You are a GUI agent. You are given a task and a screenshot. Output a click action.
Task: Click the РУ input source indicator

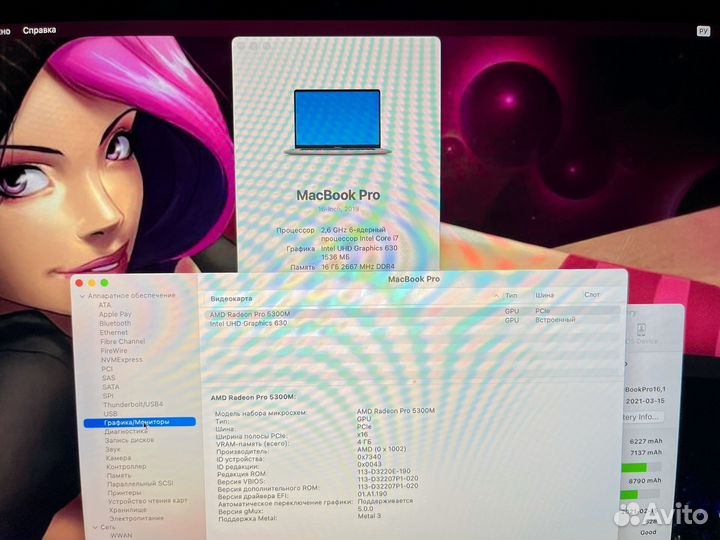point(703,31)
